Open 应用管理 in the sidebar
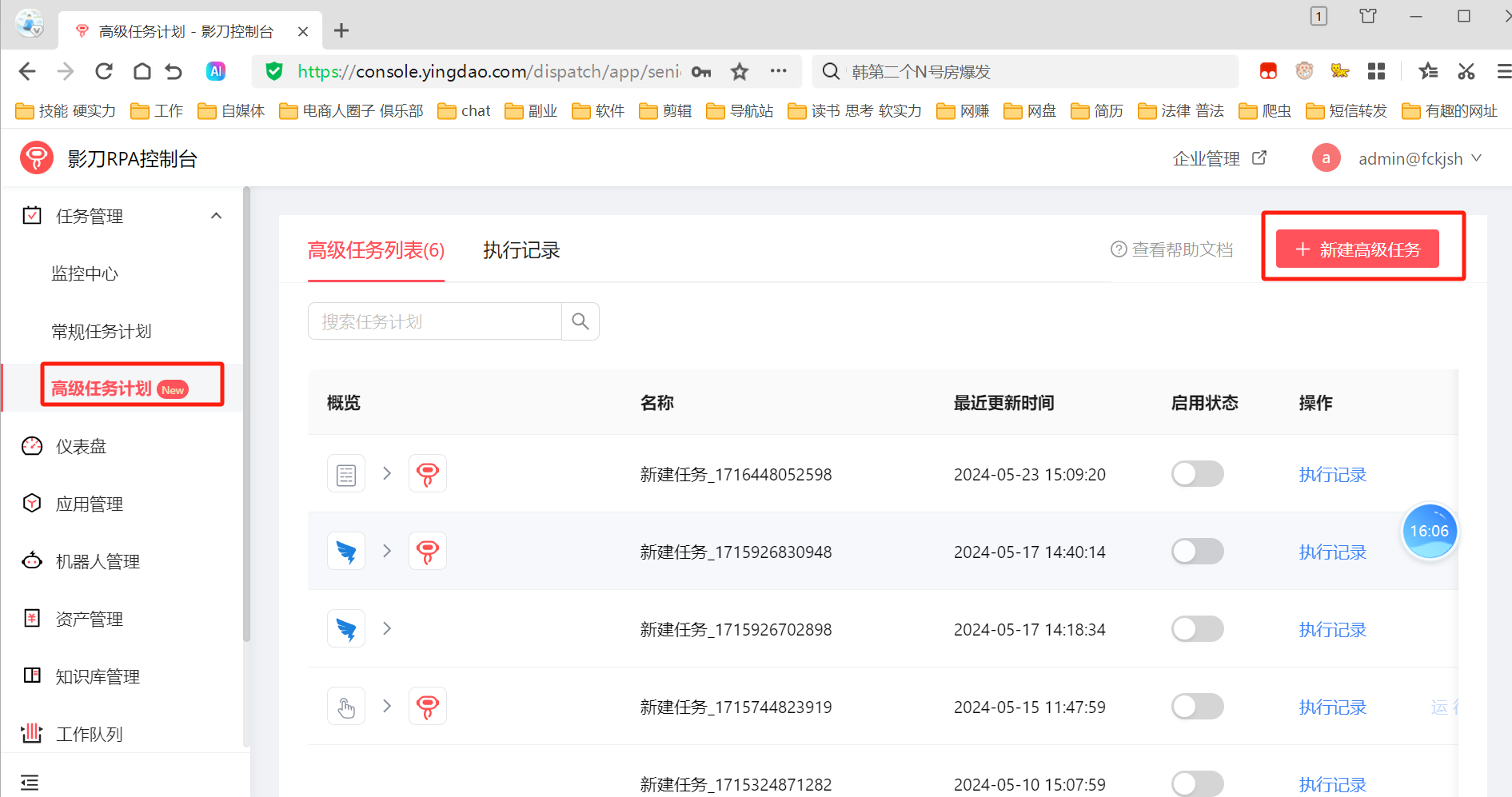 pos(90,504)
